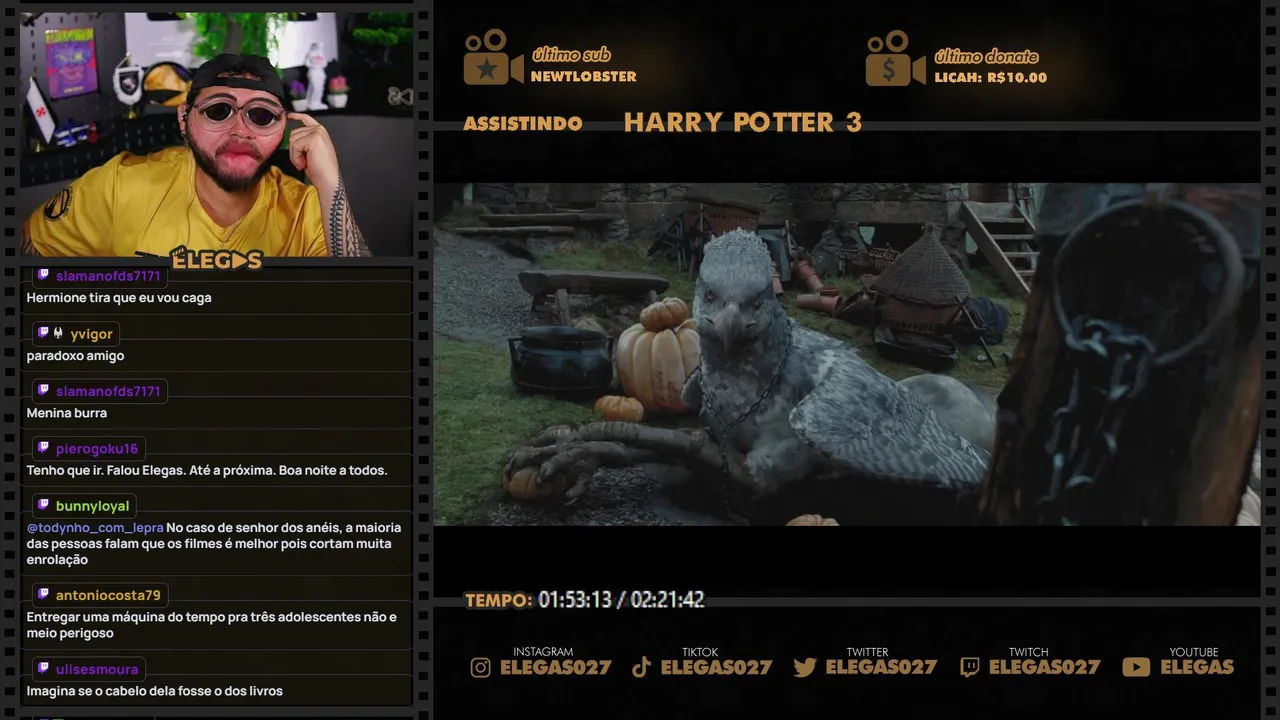1280x720 pixels.
Task: Click chat message 'Menina burra'
Action: pos(66,413)
